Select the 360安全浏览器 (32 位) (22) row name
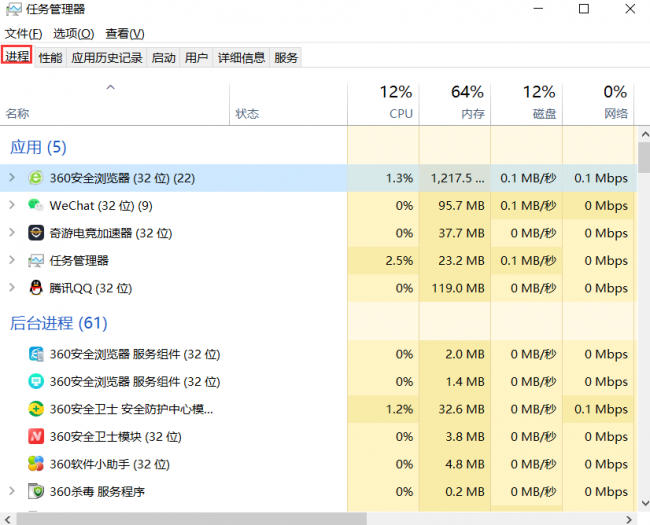The width and height of the screenshot is (650, 525). pyautogui.click(x=122, y=178)
